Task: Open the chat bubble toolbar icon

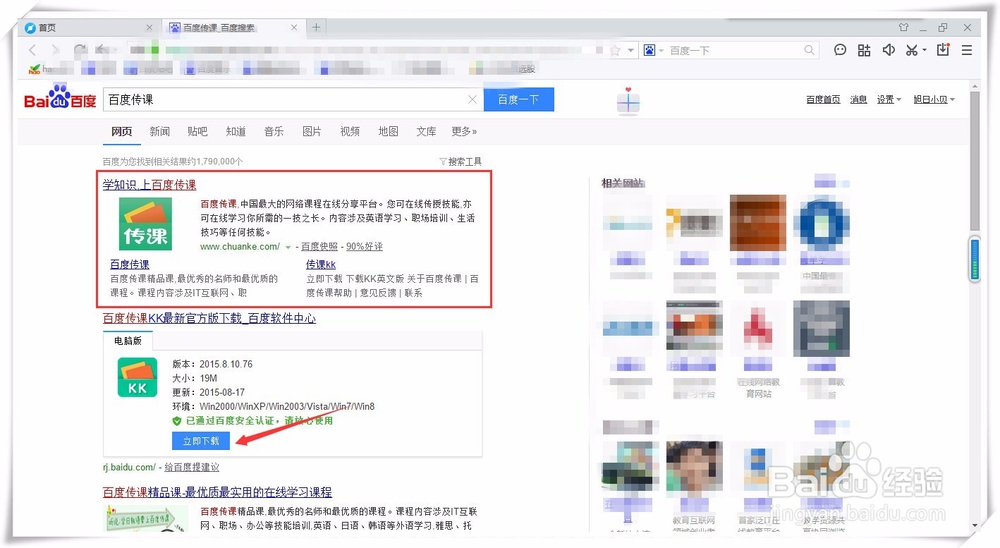Action: (840, 50)
